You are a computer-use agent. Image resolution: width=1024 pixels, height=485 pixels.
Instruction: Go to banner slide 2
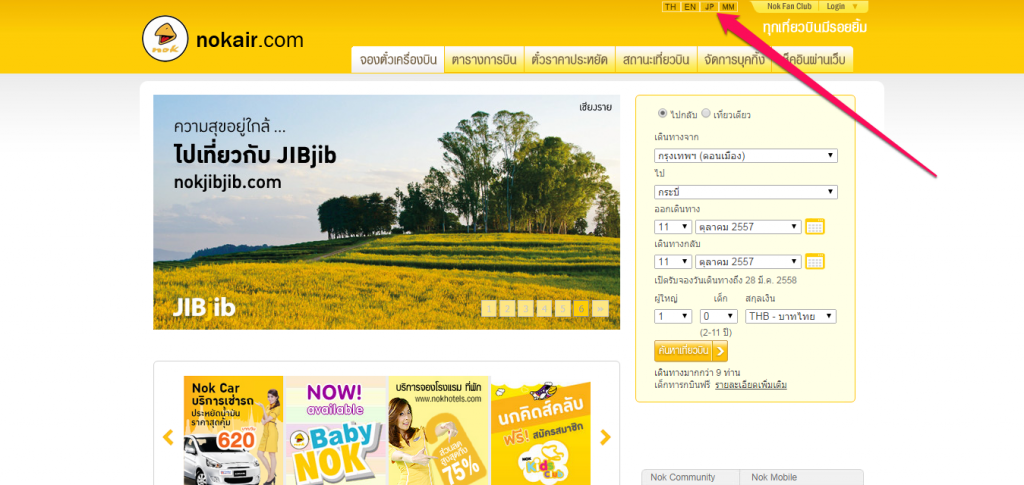pos(508,308)
